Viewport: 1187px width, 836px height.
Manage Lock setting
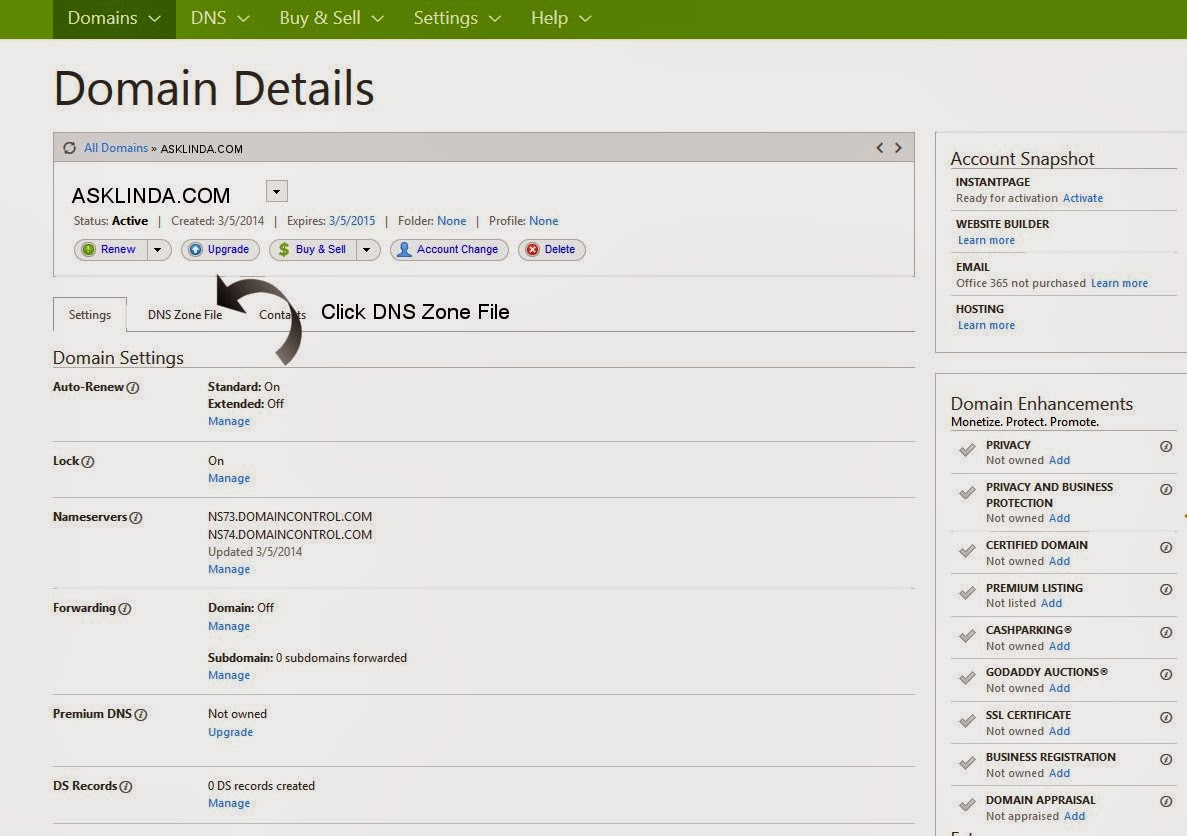click(x=229, y=479)
